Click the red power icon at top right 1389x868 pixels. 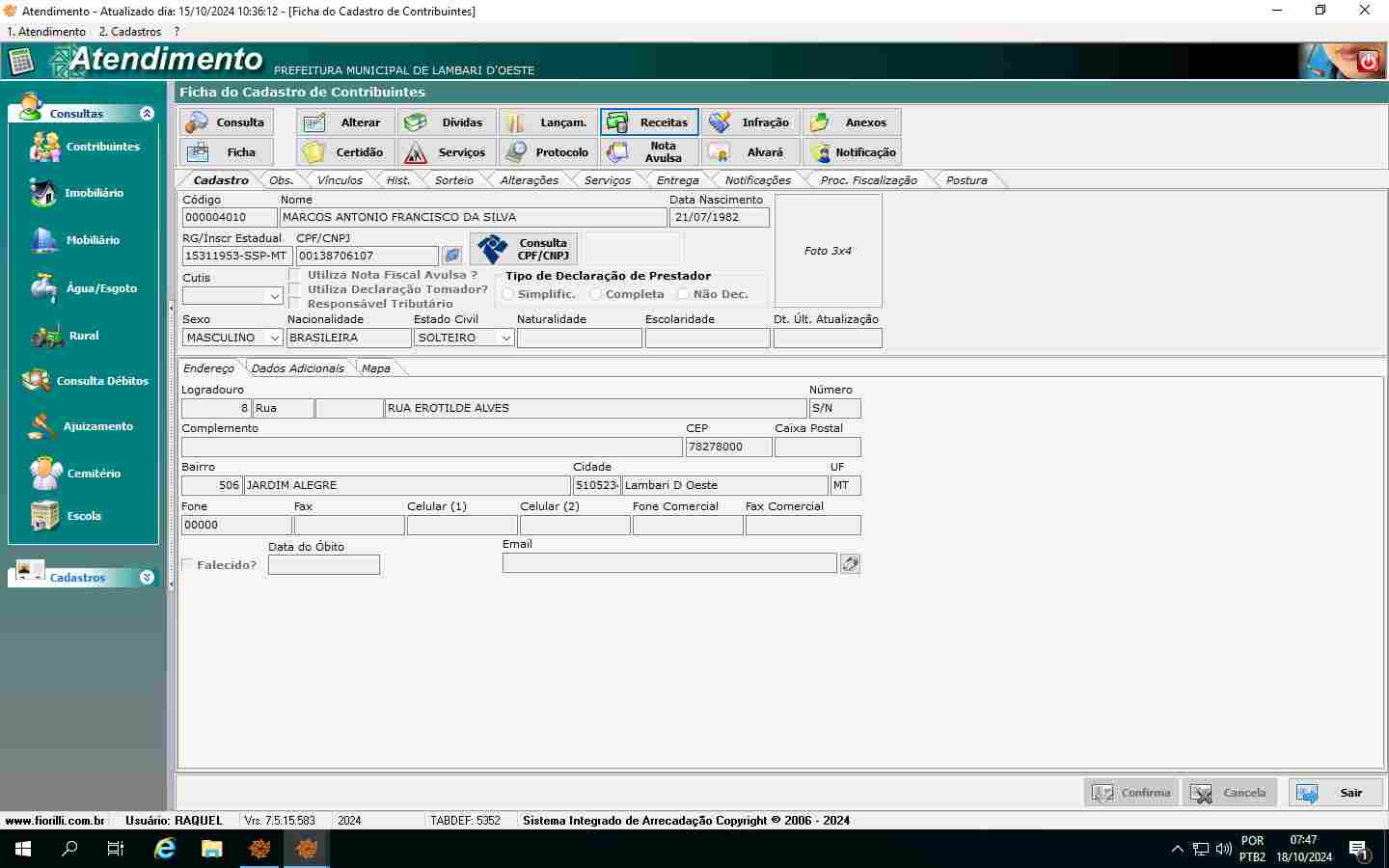[x=1368, y=62]
